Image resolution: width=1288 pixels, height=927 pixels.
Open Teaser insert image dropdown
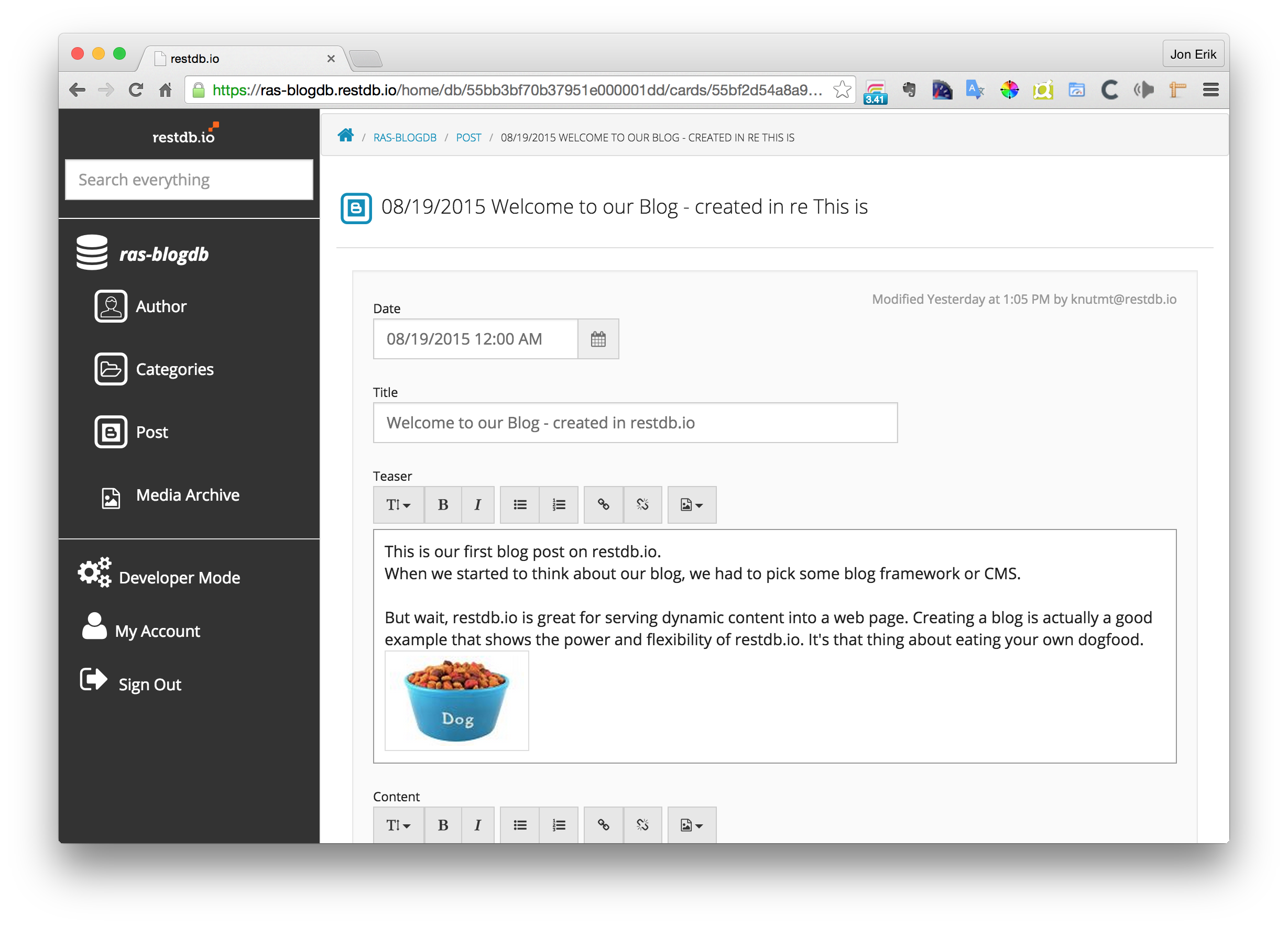(692, 505)
